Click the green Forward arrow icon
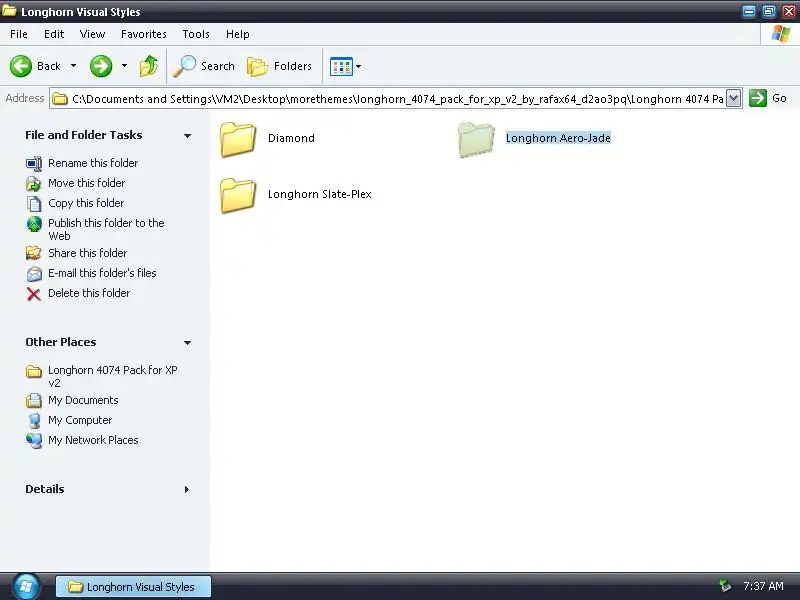 (x=101, y=66)
